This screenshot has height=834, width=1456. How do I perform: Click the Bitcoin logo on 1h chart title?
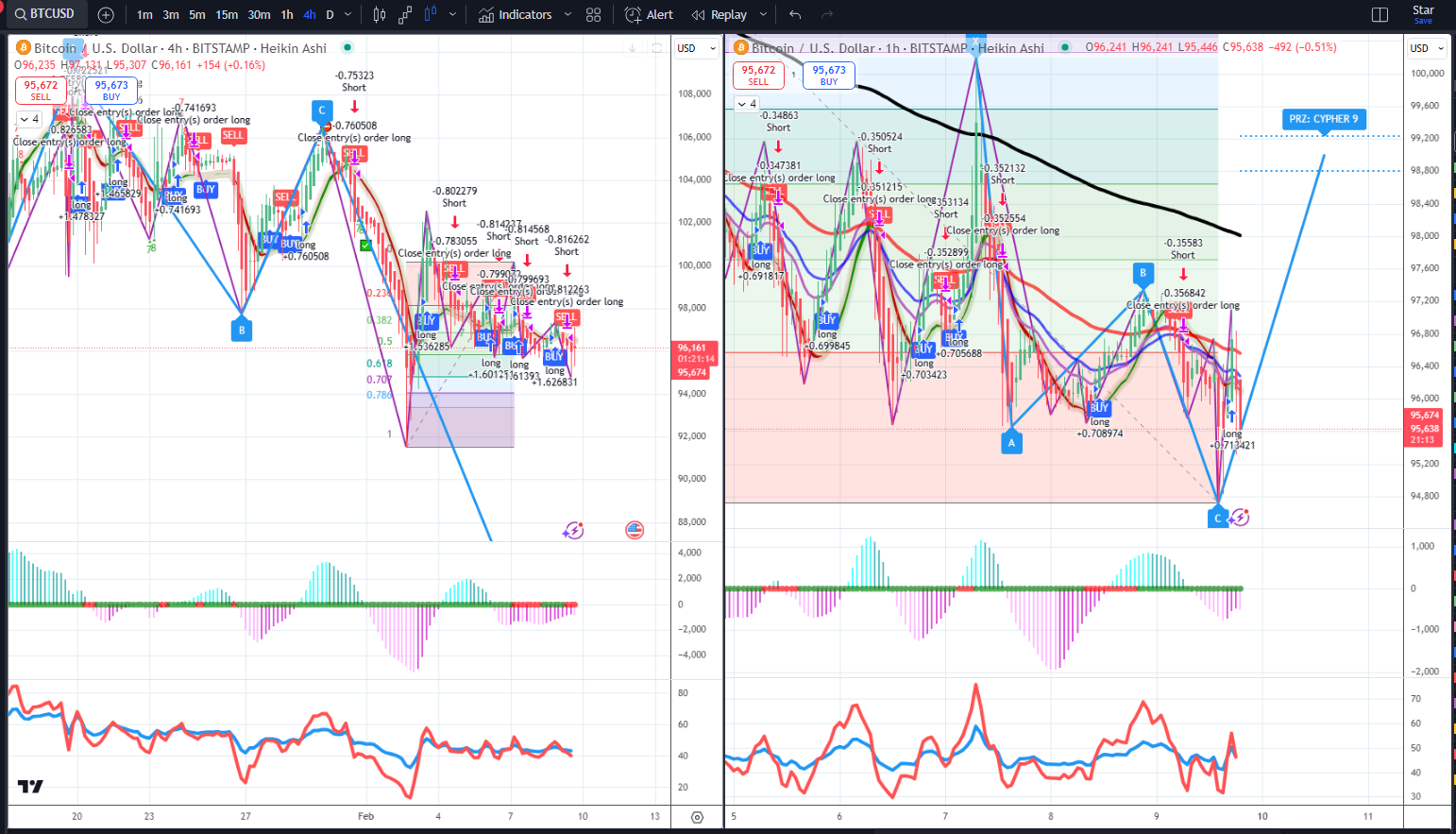(x=741, y=47)
